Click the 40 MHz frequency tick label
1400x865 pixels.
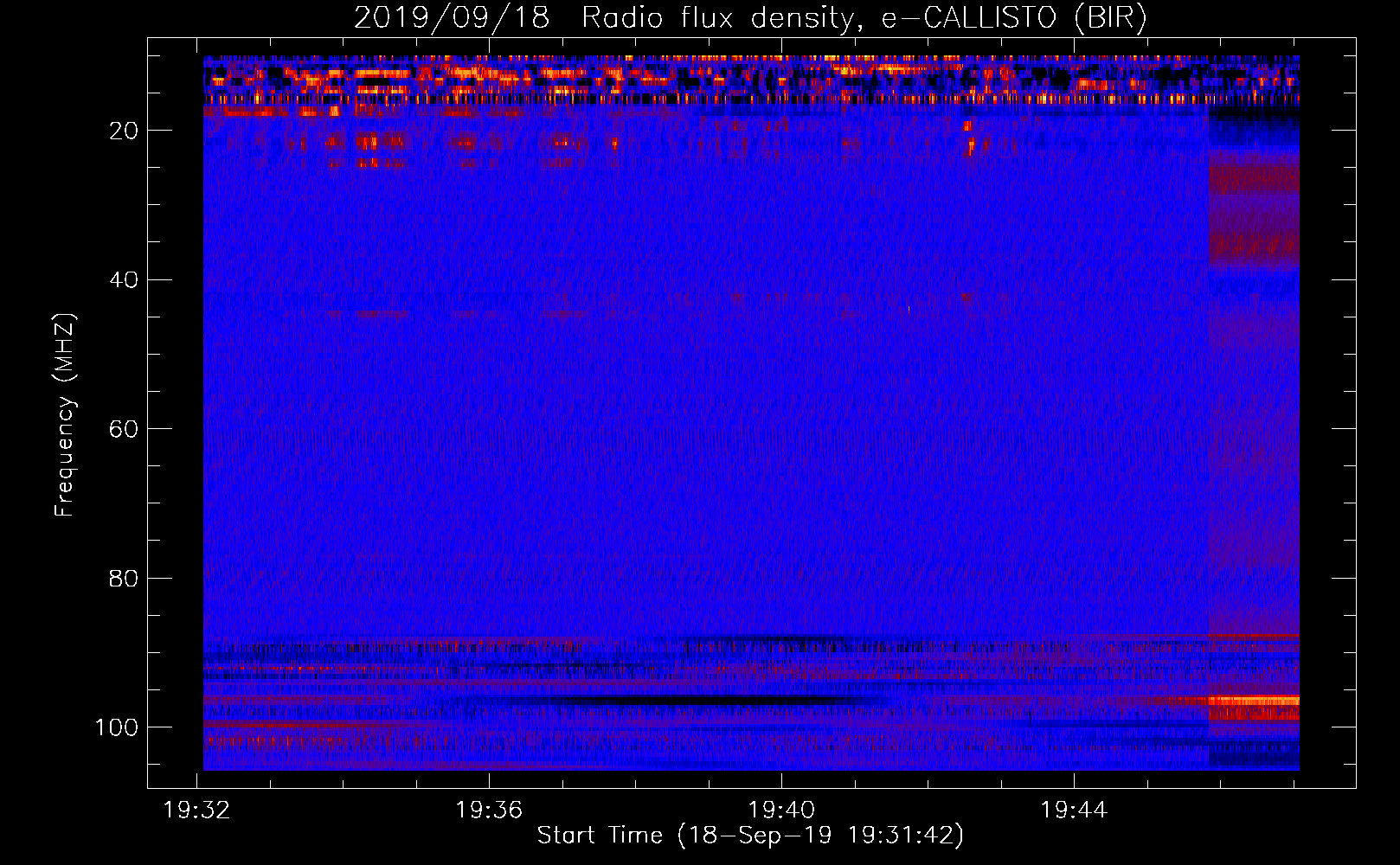(125, 280)
